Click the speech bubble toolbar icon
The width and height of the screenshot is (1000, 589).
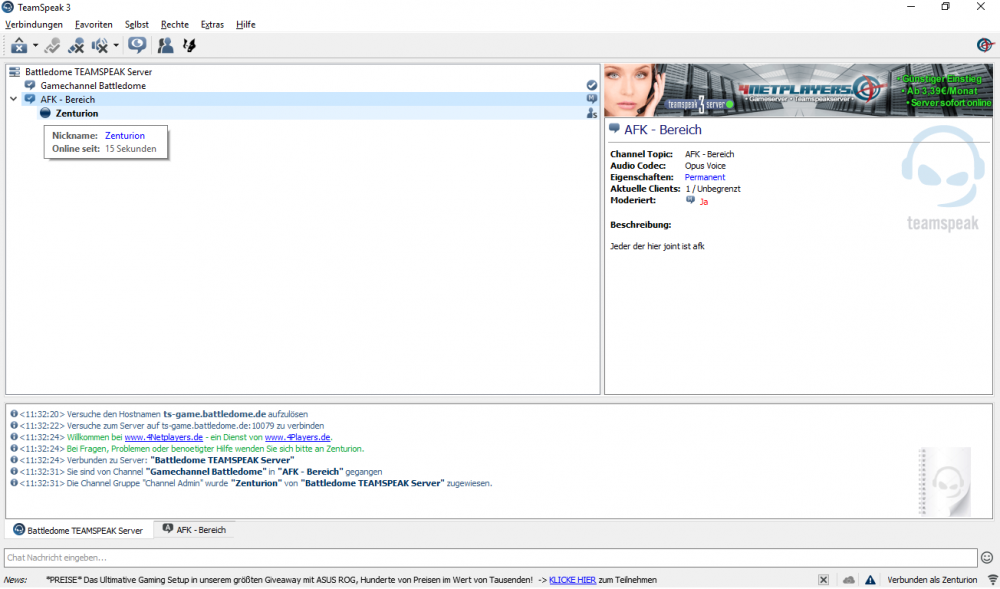click(x=136, y=45)
